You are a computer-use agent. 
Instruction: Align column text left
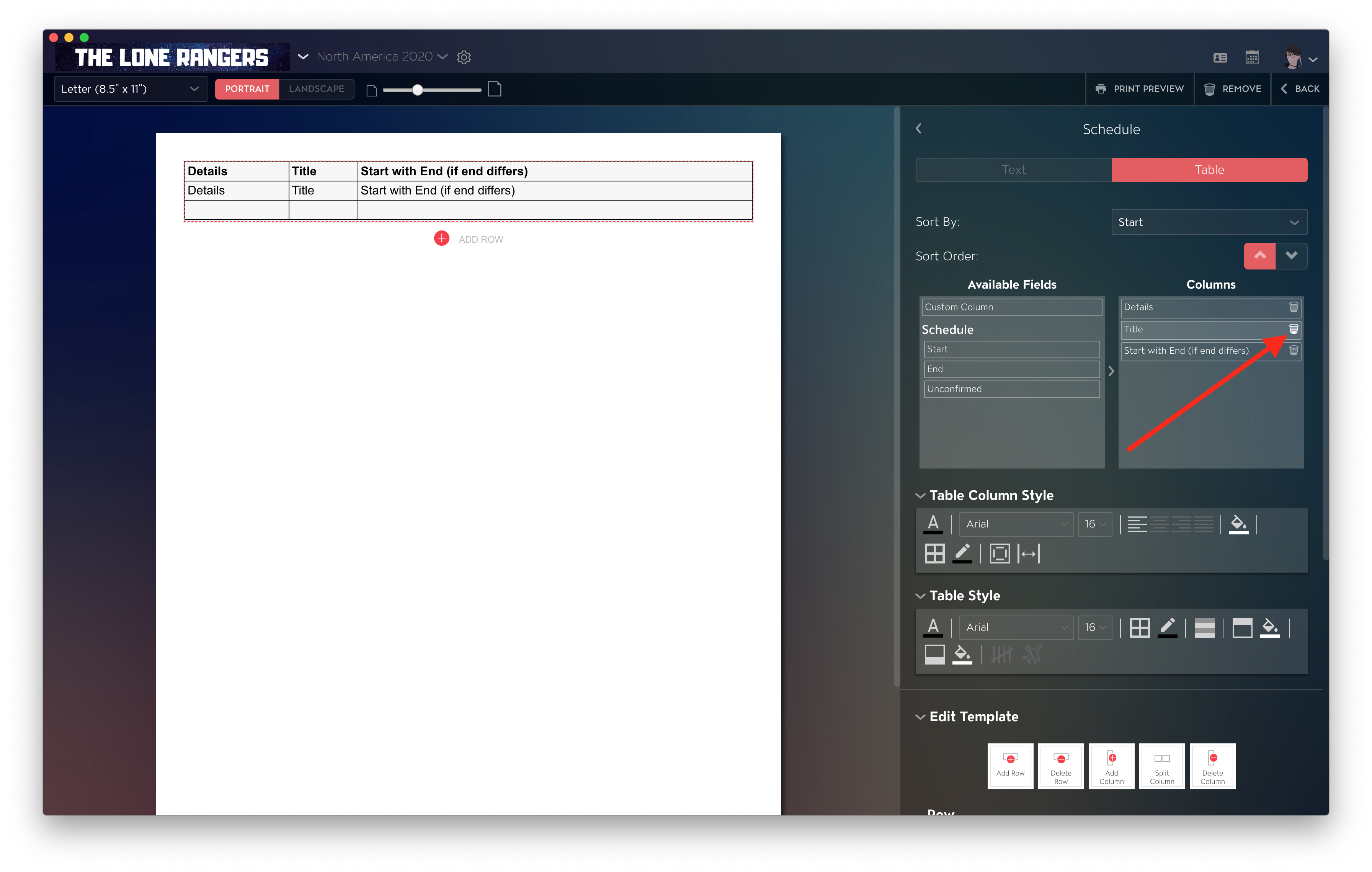coord(1137,524)
